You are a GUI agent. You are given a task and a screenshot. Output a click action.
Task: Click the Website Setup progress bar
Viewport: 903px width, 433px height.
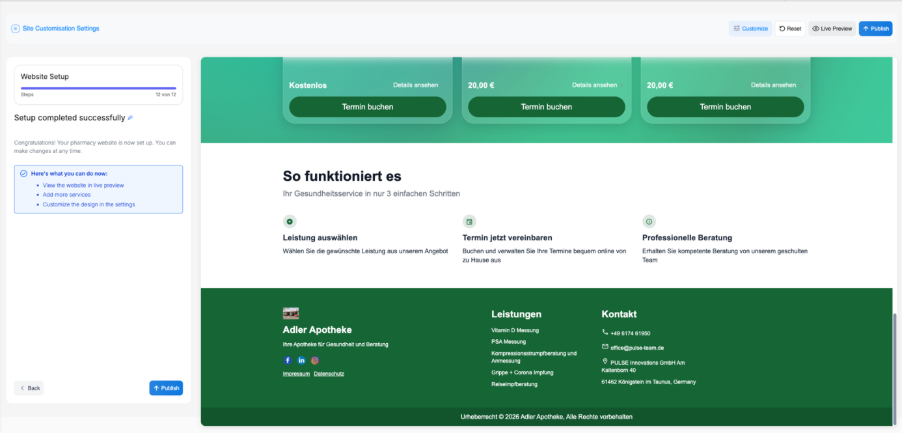(x=98, y=88)
